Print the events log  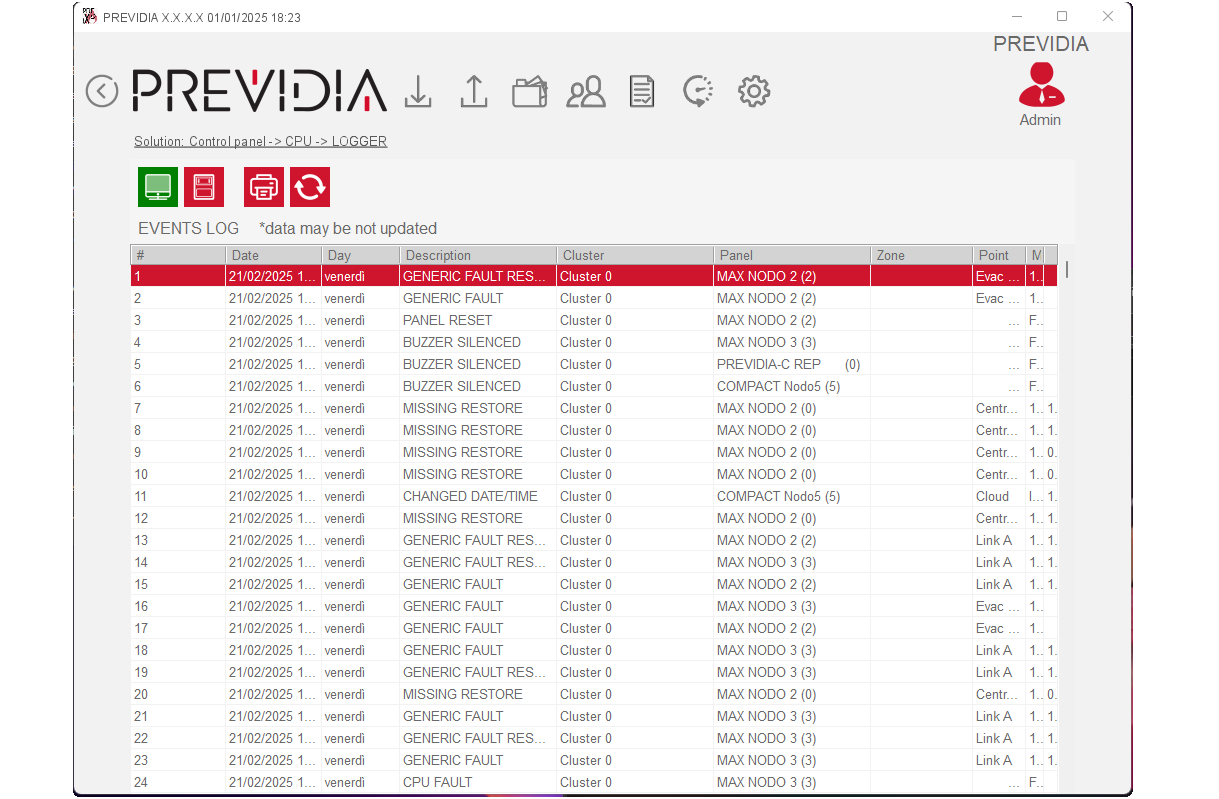[264, 187]
